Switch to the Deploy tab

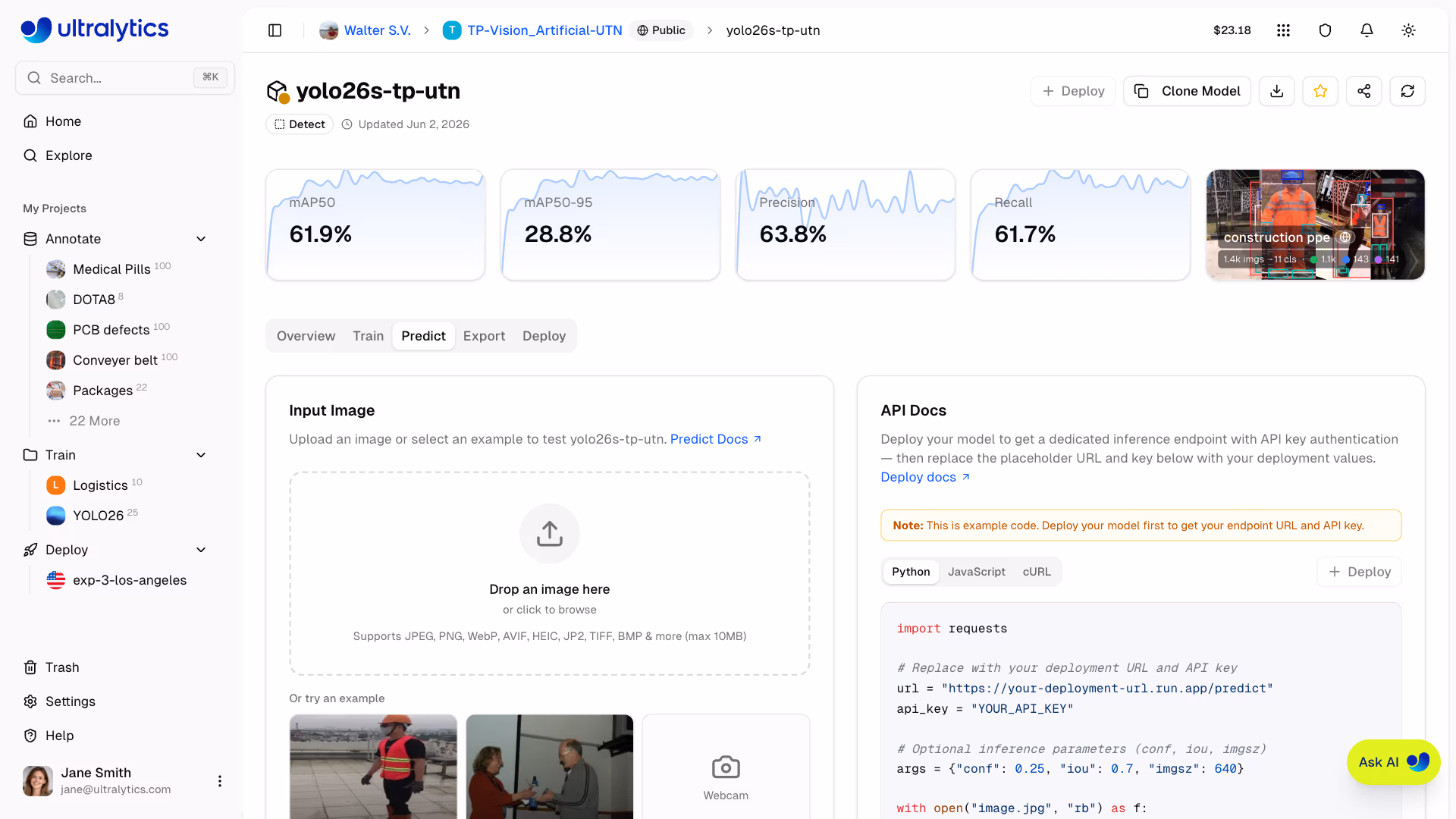click(544, 336)
